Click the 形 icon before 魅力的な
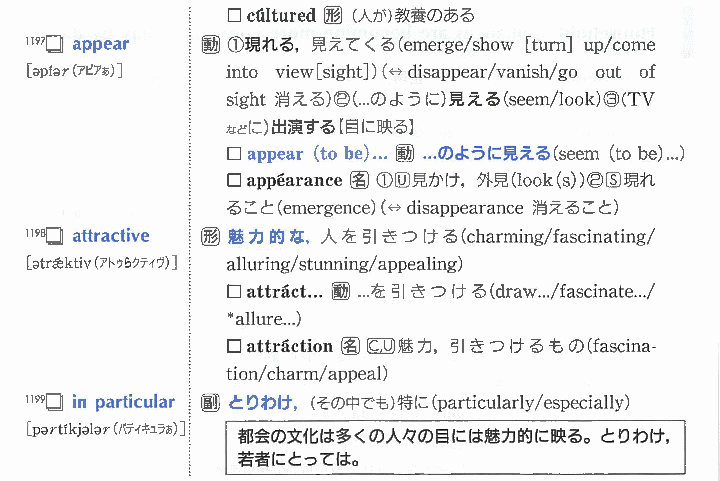The image size is (720, 481). click(x=210, y=237)
